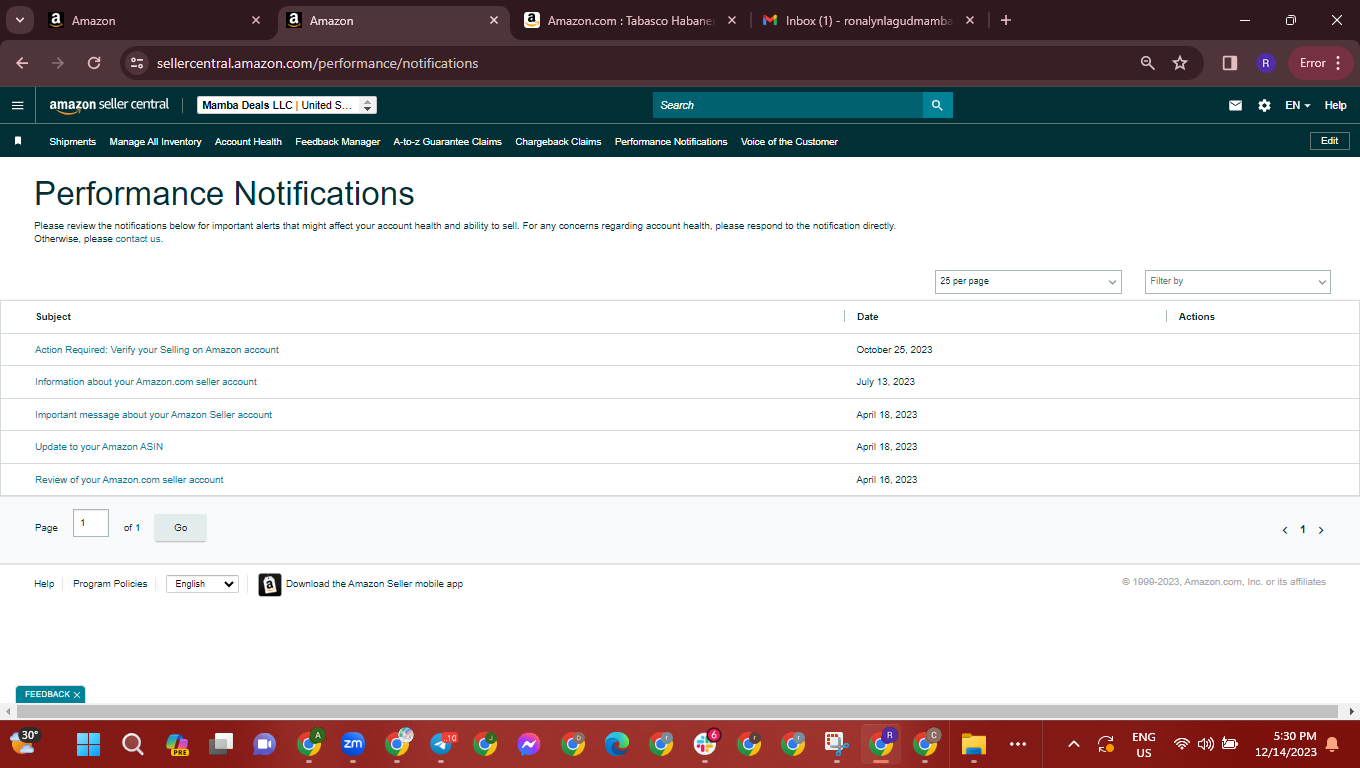Open the Seller Central messages envelope icon

click(1235, 105)
